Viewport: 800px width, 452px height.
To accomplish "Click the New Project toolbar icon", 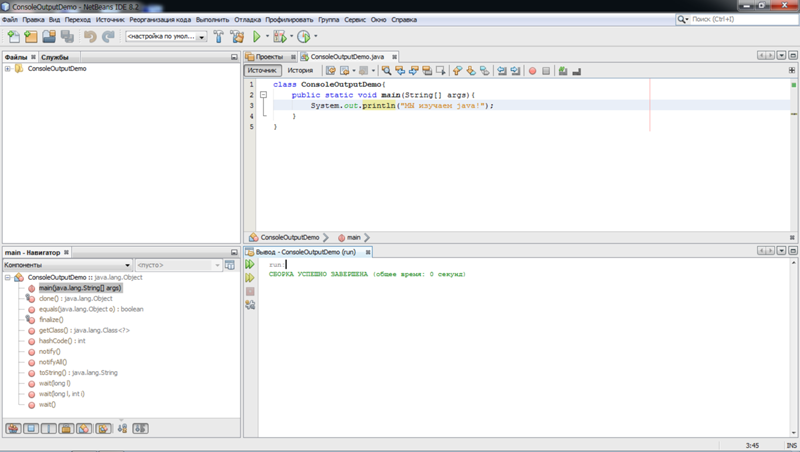I will 31,37.
